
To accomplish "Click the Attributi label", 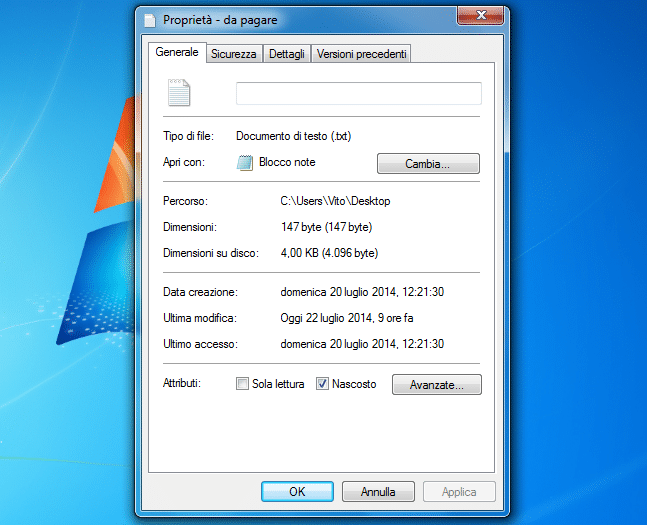I will point(182,383).
